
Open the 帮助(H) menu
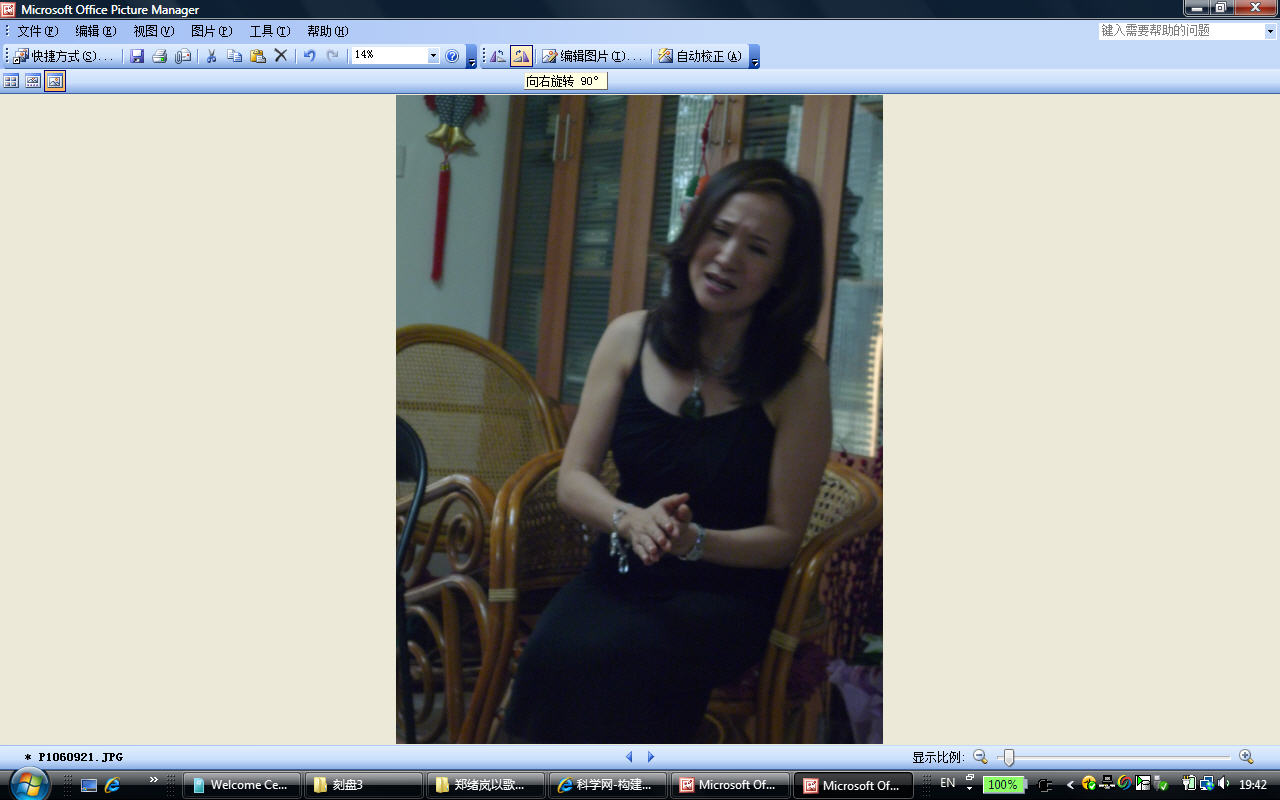pyautogui.click(x=328, y=31)
